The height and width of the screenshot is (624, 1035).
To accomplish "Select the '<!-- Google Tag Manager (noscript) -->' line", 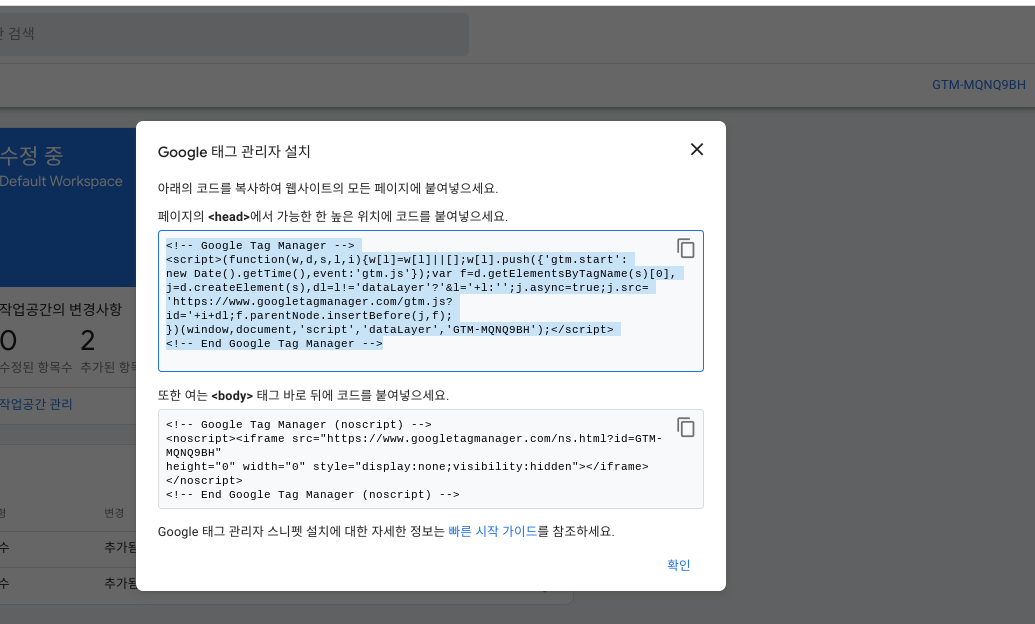I will tap(298, 425).
